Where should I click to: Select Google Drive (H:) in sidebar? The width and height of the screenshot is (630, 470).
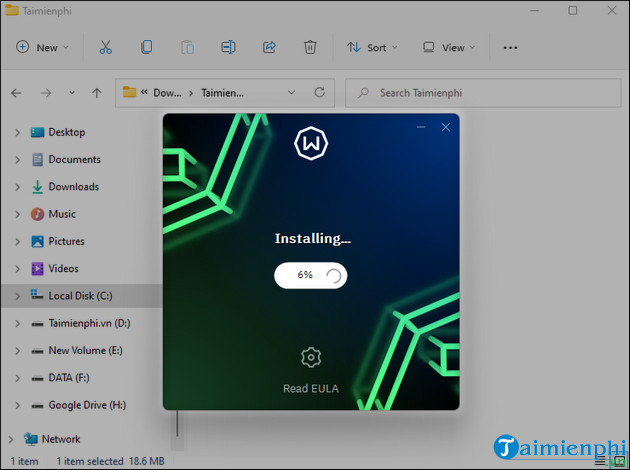pyautogui.click(x=87, y=405)
